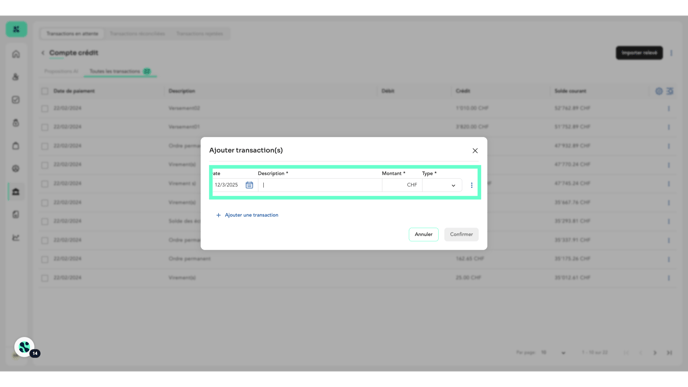
Task: Jump to the last page of transactions
Action: (x=669, y=353)
